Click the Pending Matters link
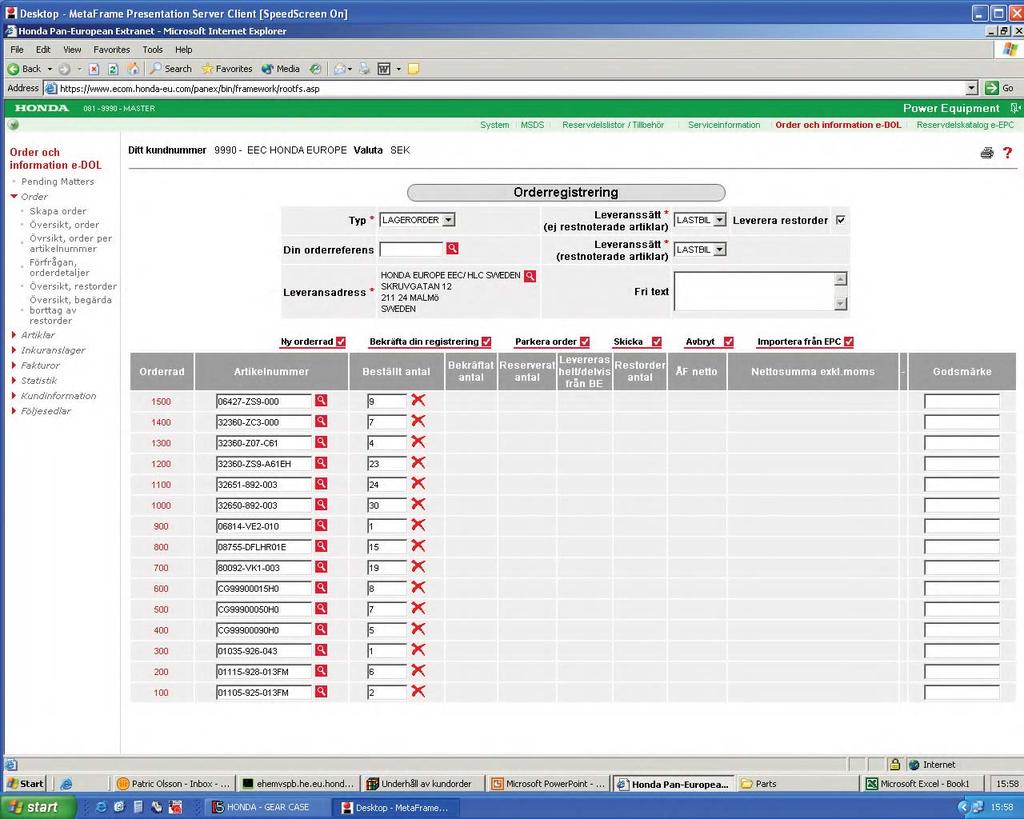The image size is (1024, 819). pos(57,182)
